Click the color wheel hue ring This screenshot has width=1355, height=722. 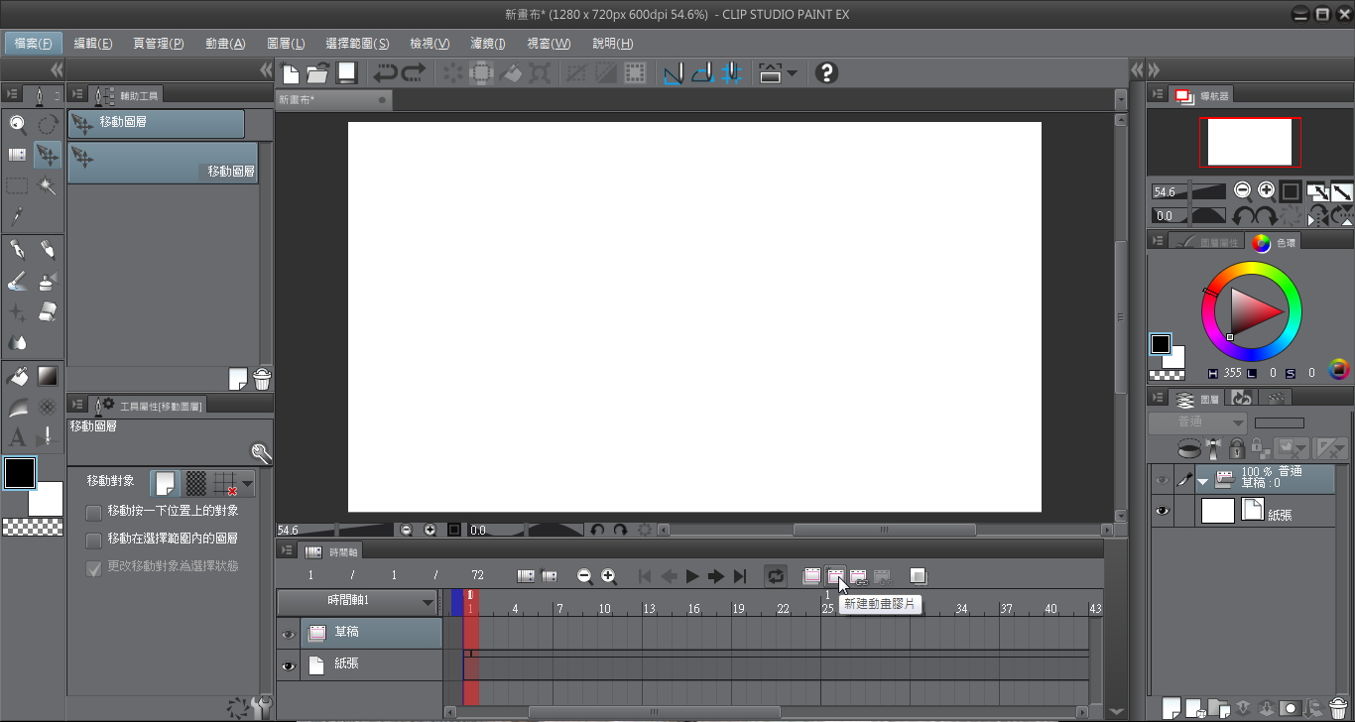coord(1251,268)
